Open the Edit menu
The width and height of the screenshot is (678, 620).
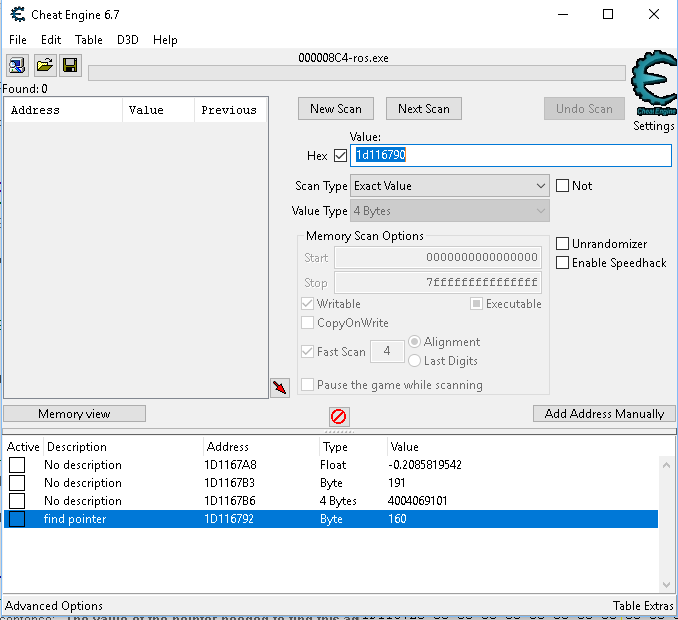[51, 40]
